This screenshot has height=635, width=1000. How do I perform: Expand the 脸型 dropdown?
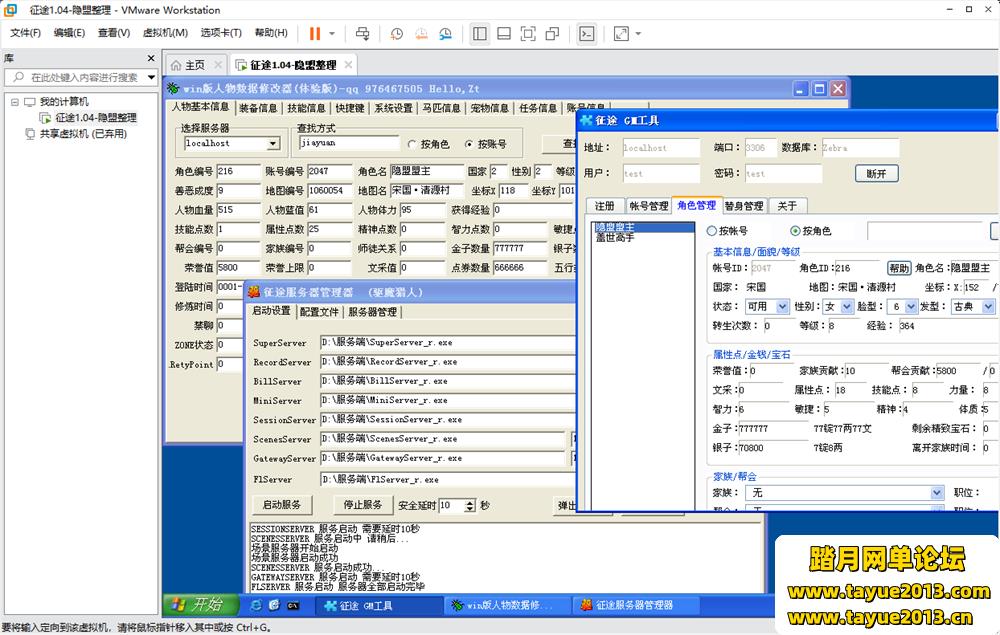(911, 307)
